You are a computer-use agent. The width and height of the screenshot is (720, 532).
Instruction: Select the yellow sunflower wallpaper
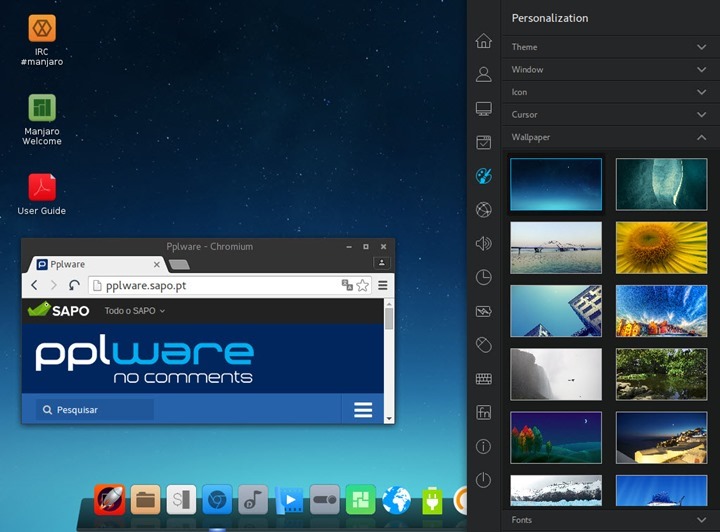coord(661,247)
